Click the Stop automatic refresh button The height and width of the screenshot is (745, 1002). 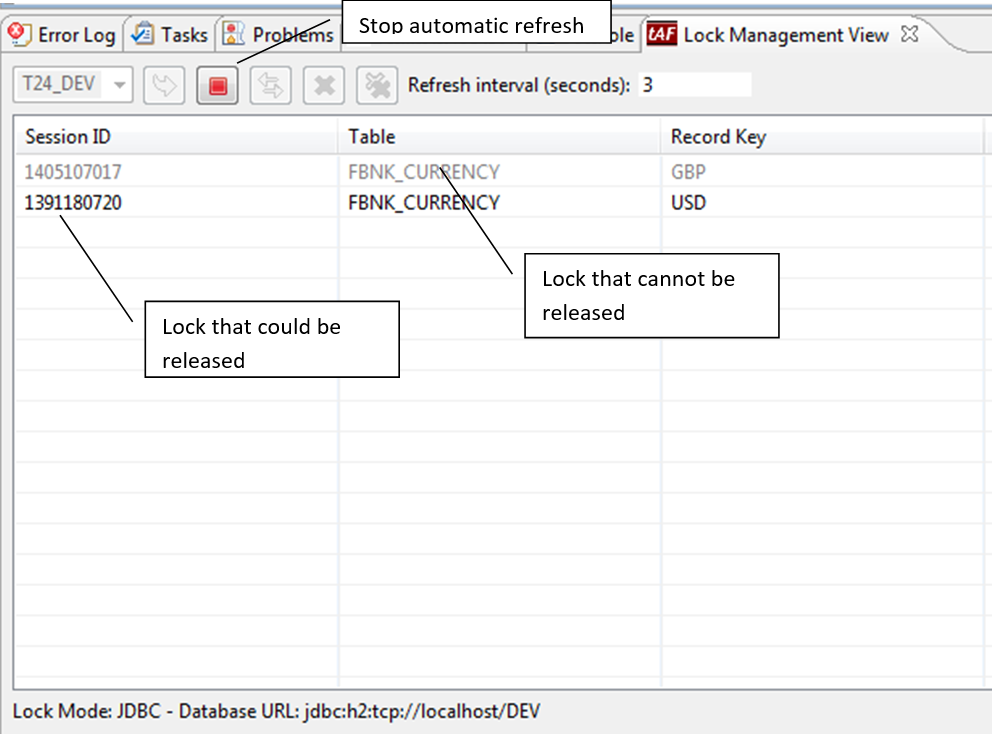pyautogui.click(x=218, y=86)
